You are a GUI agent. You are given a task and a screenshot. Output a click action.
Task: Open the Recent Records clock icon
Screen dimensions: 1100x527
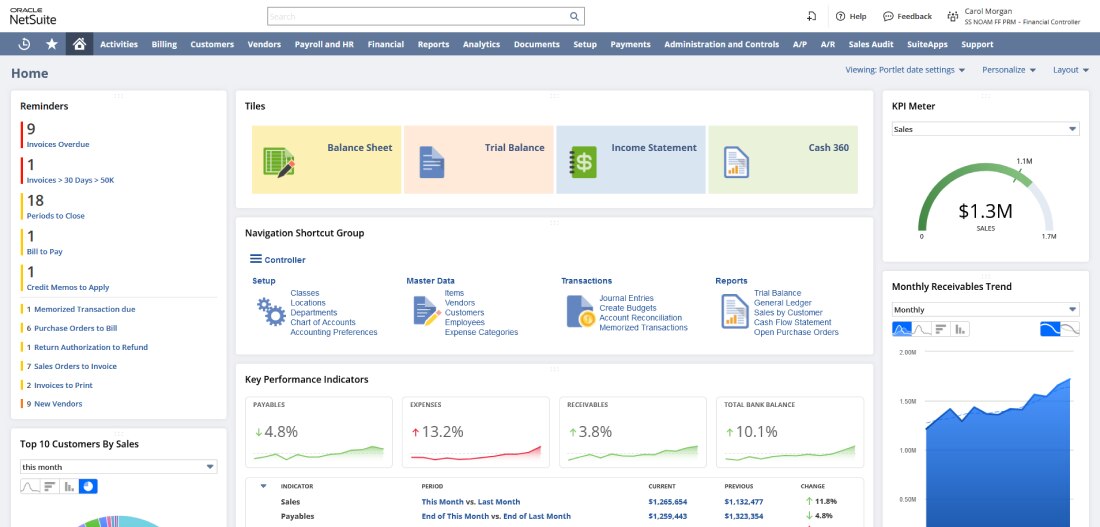tap(24, 44)
